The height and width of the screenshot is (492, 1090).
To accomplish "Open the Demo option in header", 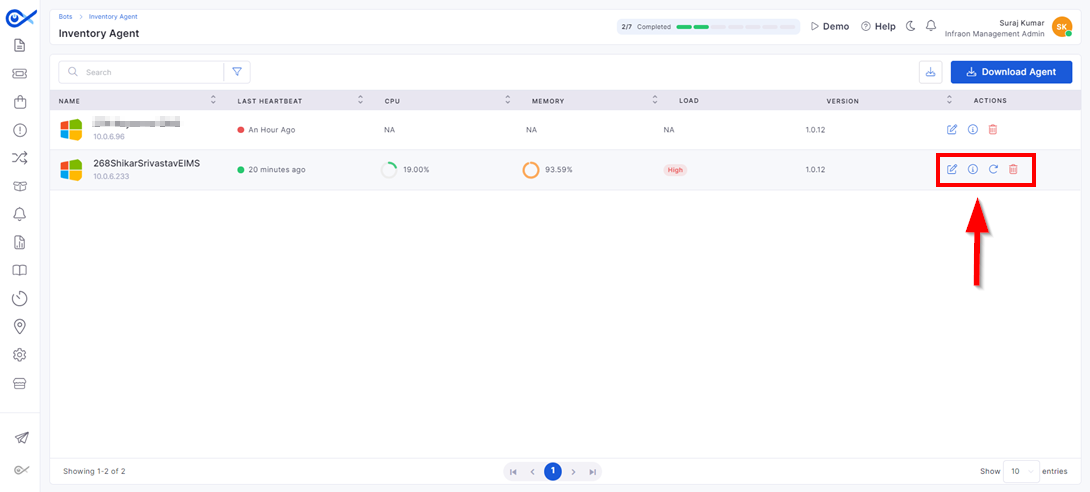I will point(830,26).
